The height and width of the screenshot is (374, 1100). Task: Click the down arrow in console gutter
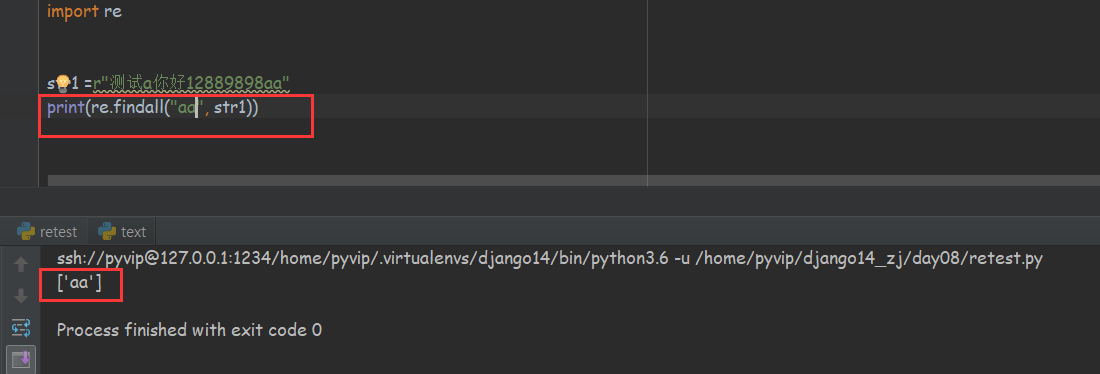pos(21,296)
